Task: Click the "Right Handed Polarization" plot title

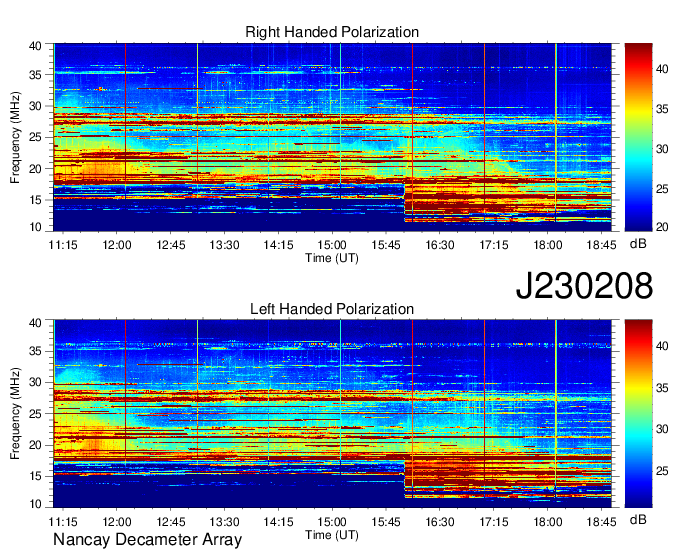Action: click(332, 32)
